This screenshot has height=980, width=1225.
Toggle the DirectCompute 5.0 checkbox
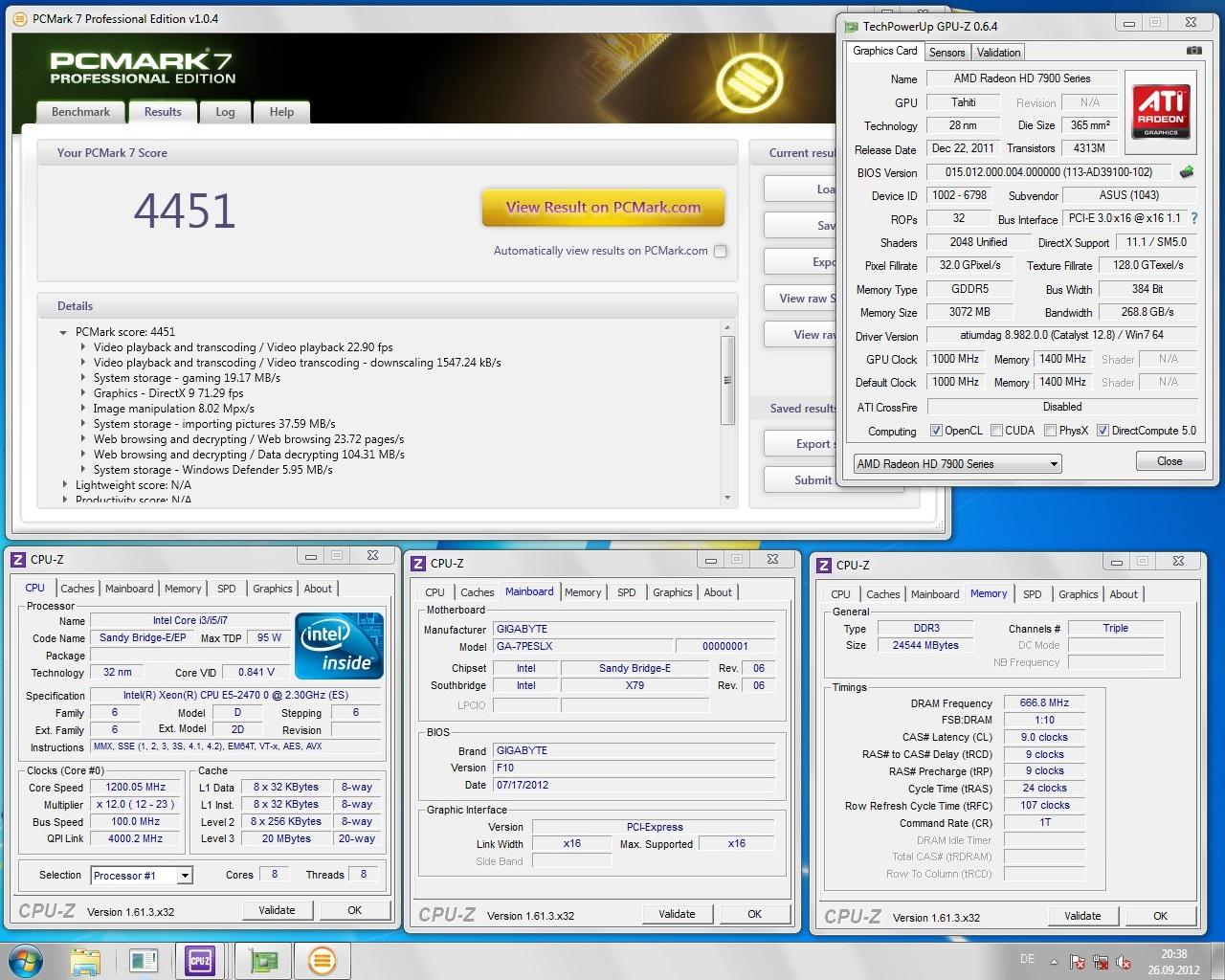(1102, 431)
